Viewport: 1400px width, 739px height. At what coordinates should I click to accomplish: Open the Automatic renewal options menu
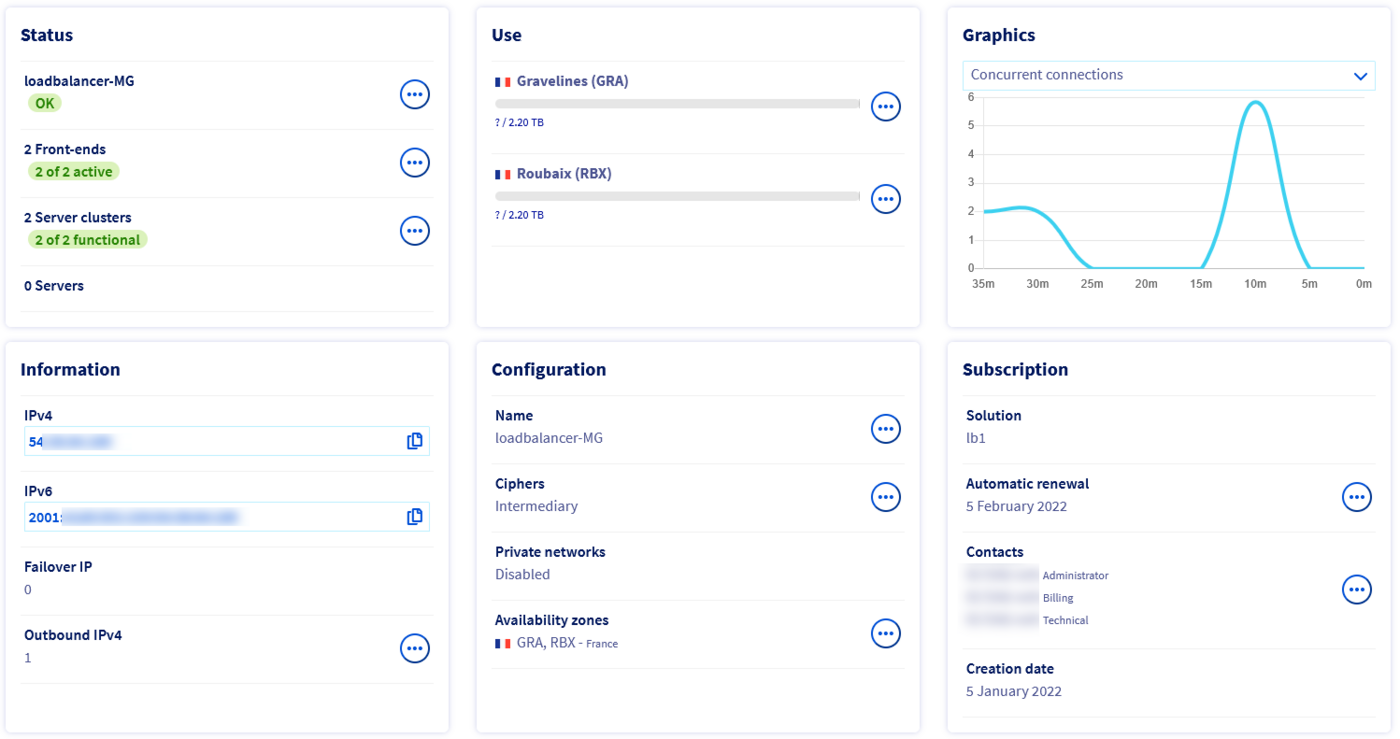[x=1357, y=496]
